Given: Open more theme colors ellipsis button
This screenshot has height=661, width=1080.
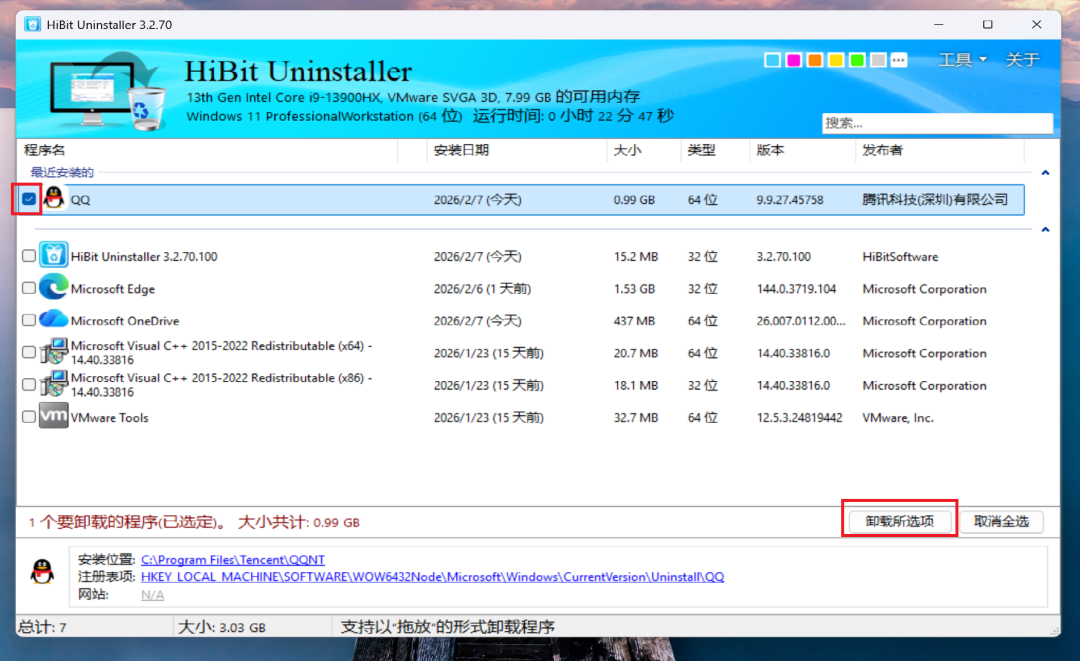Looking at the screenshot, I should pyautogui.click(x=899, y=60).
